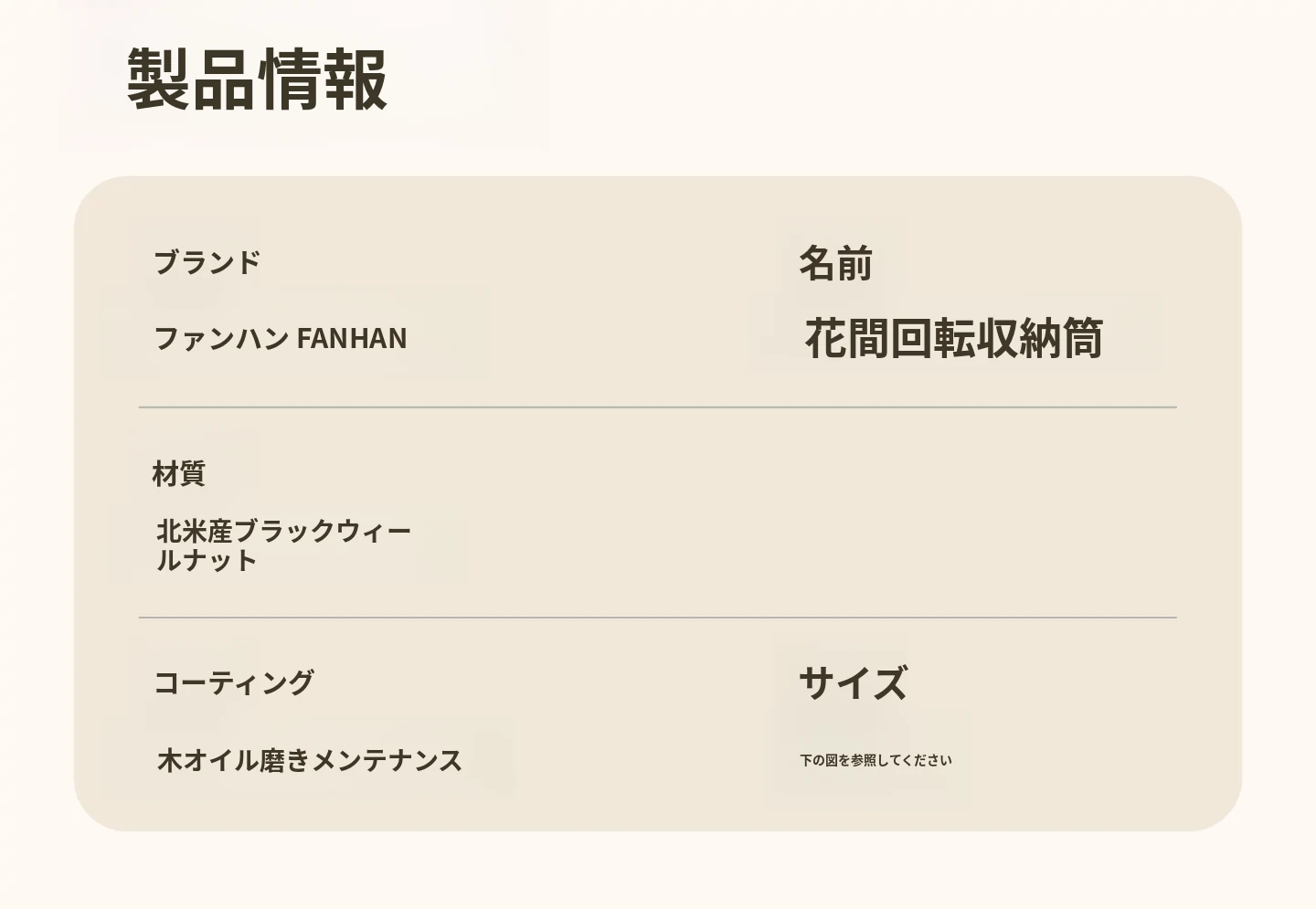1316x909 pixels.
Task: Select the ブランド field label
Action: [207, 262]
